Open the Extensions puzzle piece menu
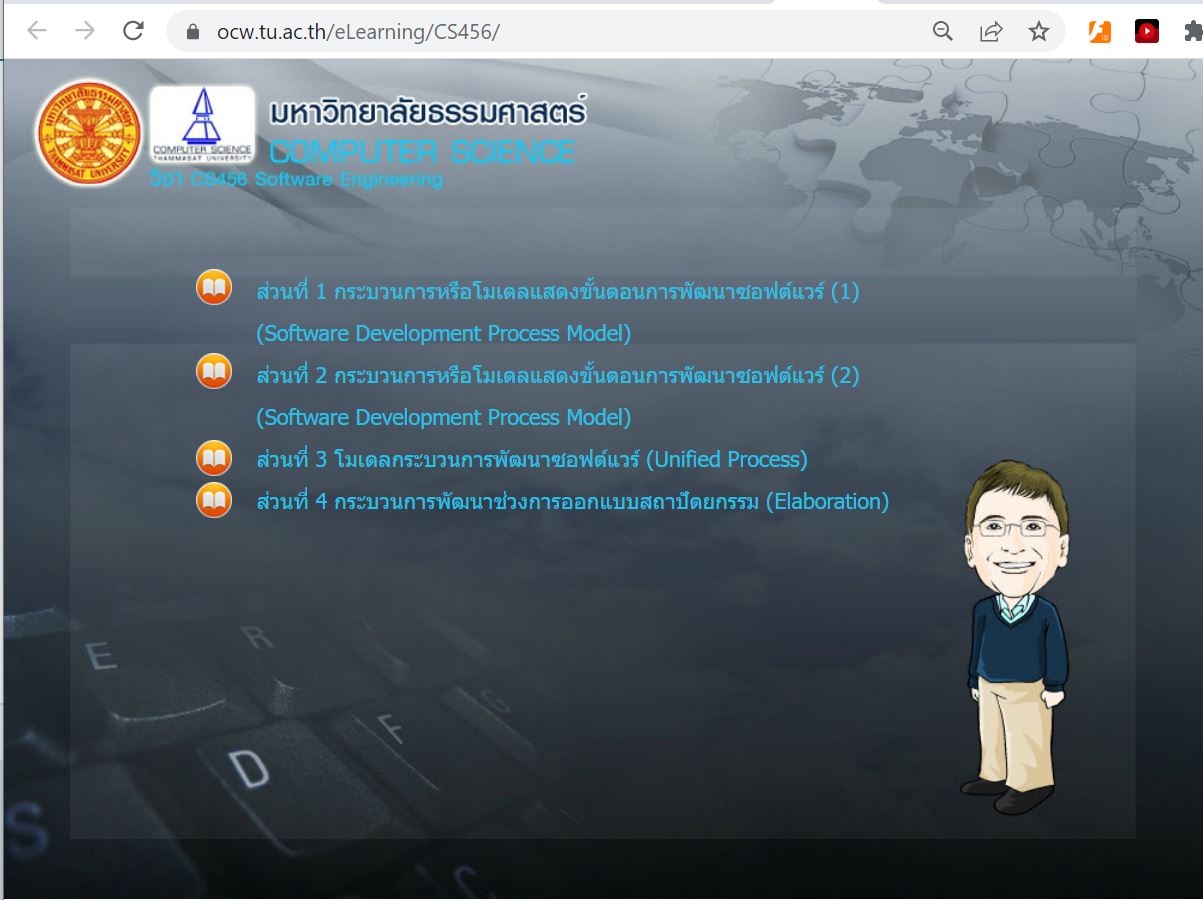The width and height of the screenshot is (1203, 900). [1192, 32]
